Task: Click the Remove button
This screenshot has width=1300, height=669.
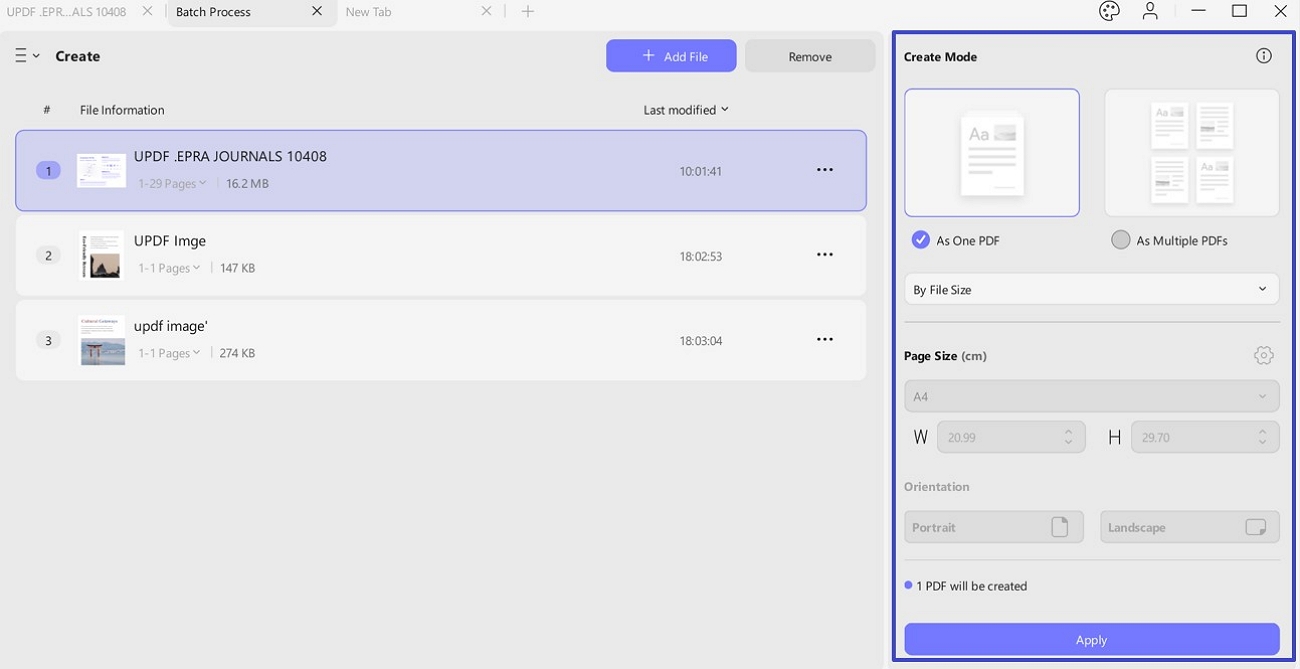Action: (x=810, y=56)
